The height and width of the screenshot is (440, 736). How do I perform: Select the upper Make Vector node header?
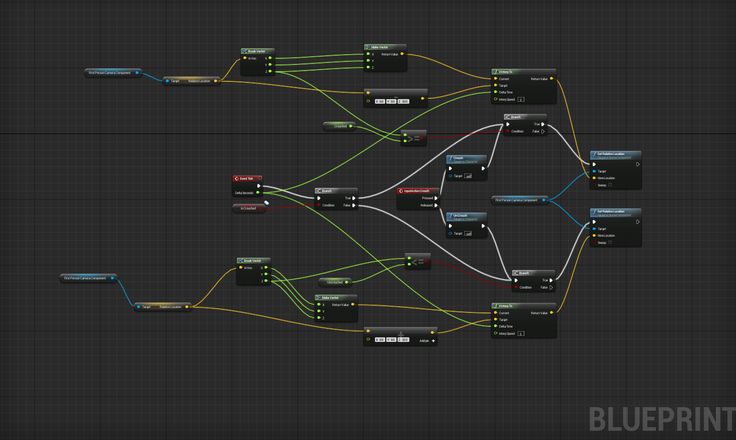pos(385,47)
